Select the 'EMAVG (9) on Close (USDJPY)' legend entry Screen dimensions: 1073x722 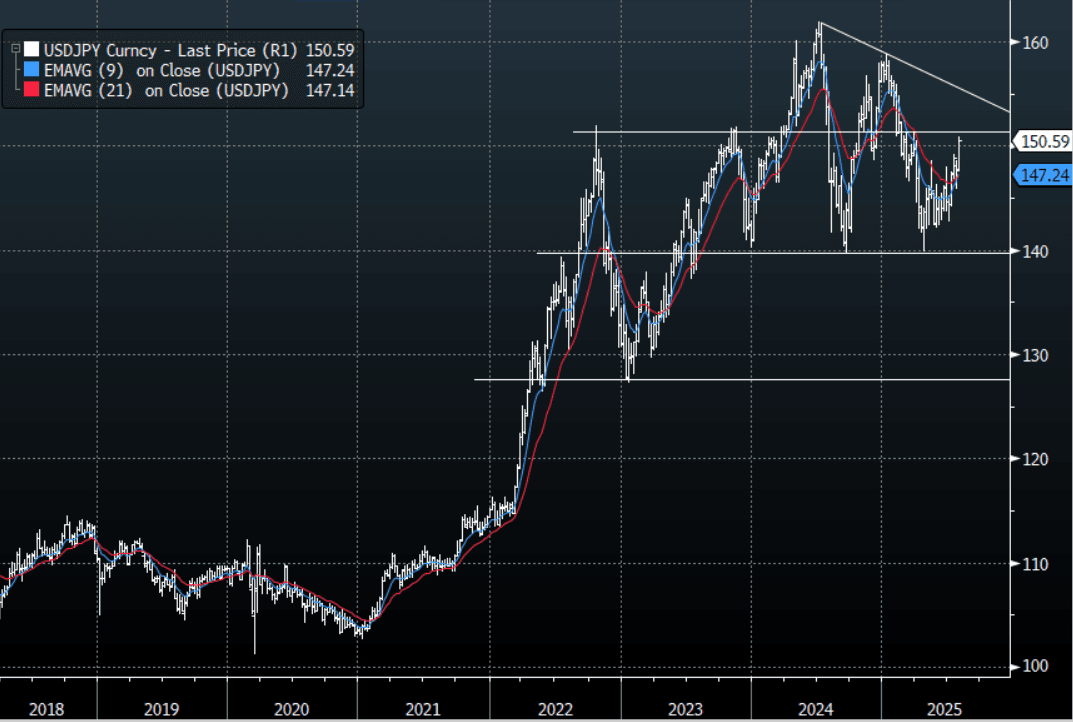(x=162, y=70)
